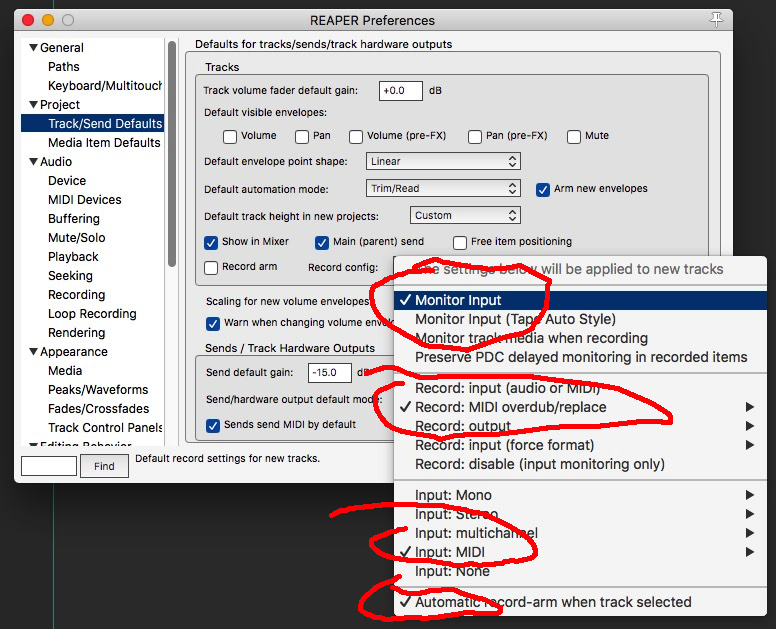Enable the Pan envelope checkbox
Image resolution: width=776 pixels, height=629 pixels.
click(302, 137)
